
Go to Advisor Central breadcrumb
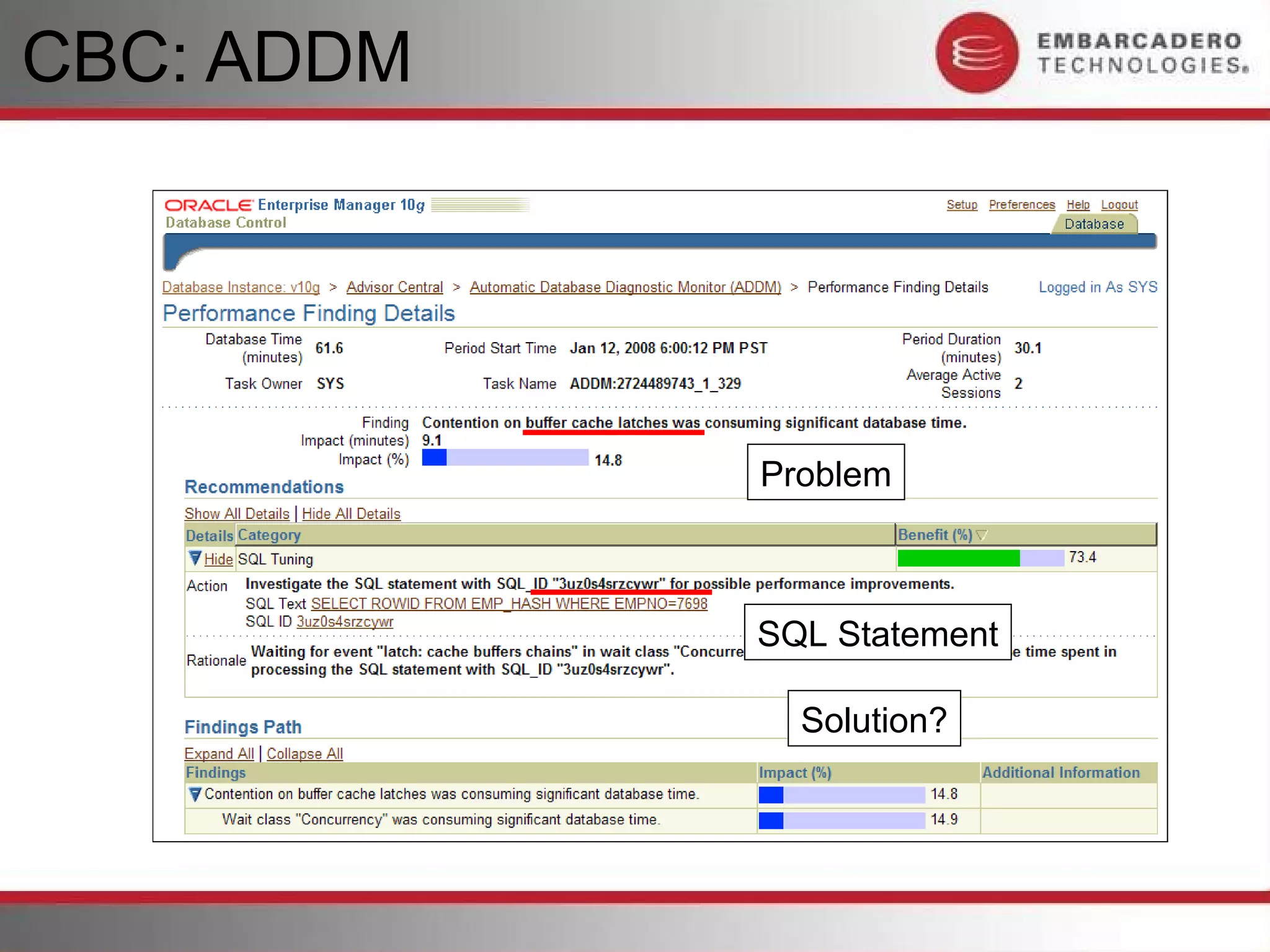click(x=395, y=288)
